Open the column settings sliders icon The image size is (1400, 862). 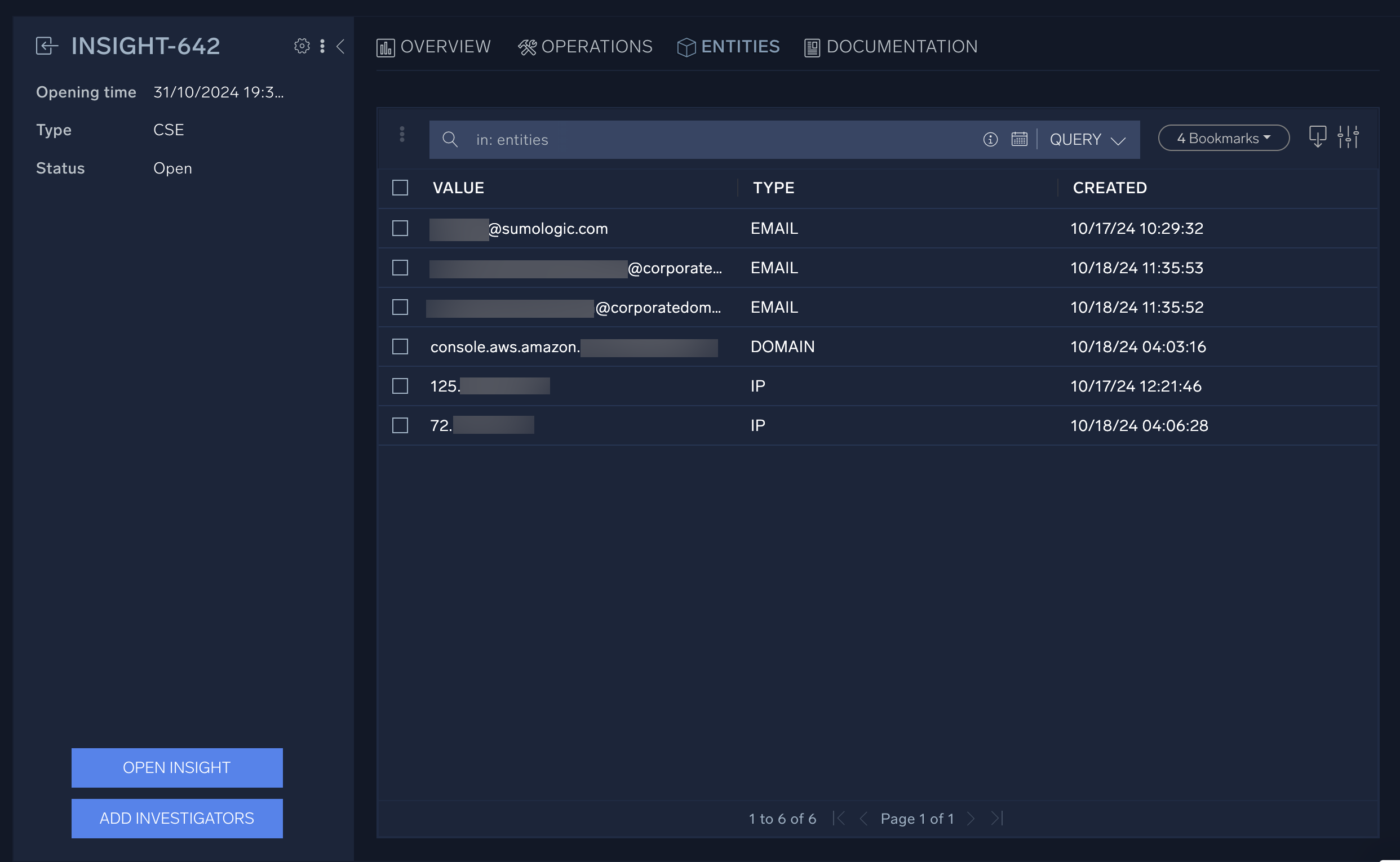click(1349, 137)
